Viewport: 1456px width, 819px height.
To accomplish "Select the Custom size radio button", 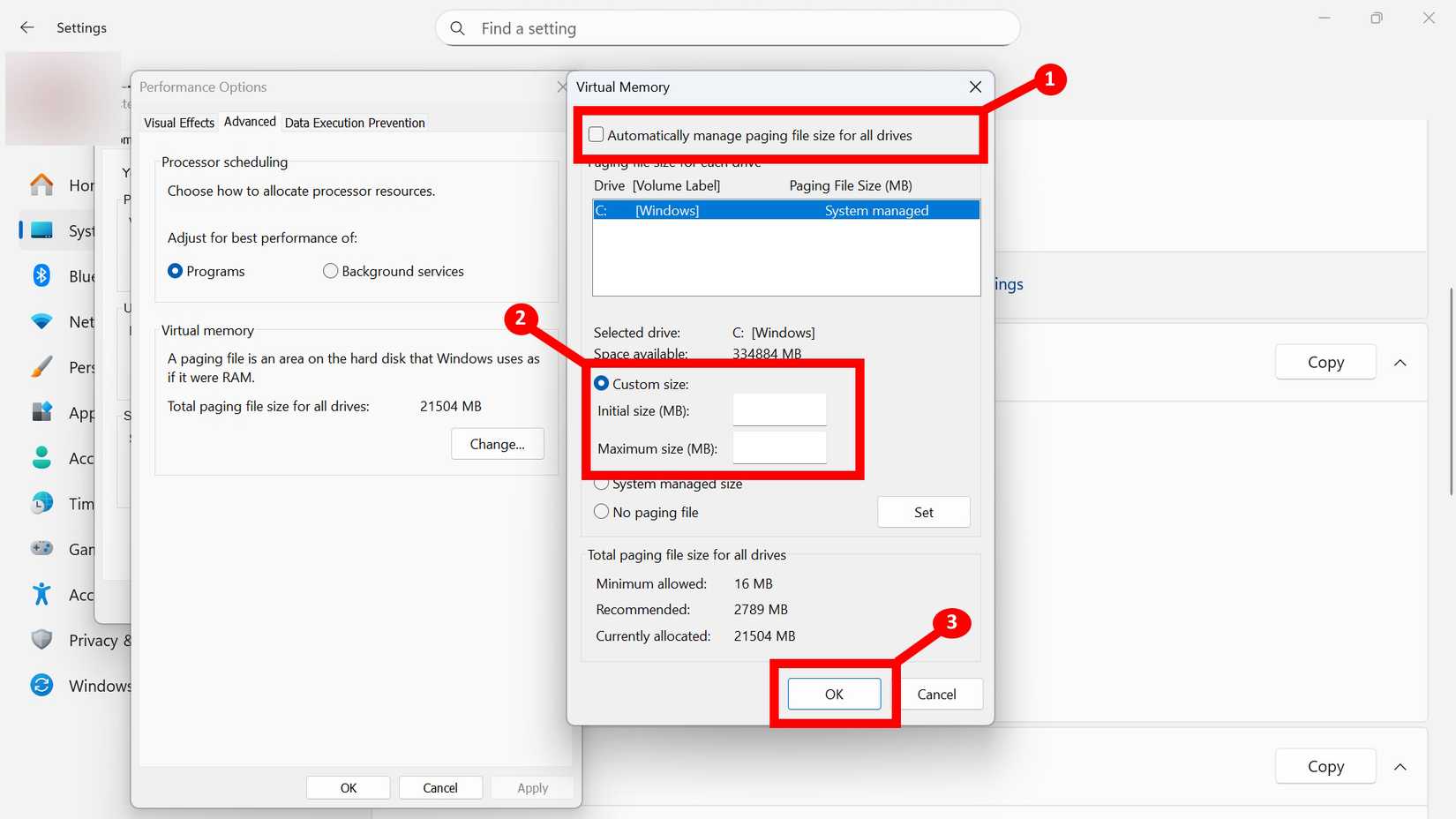I will 601,383.
